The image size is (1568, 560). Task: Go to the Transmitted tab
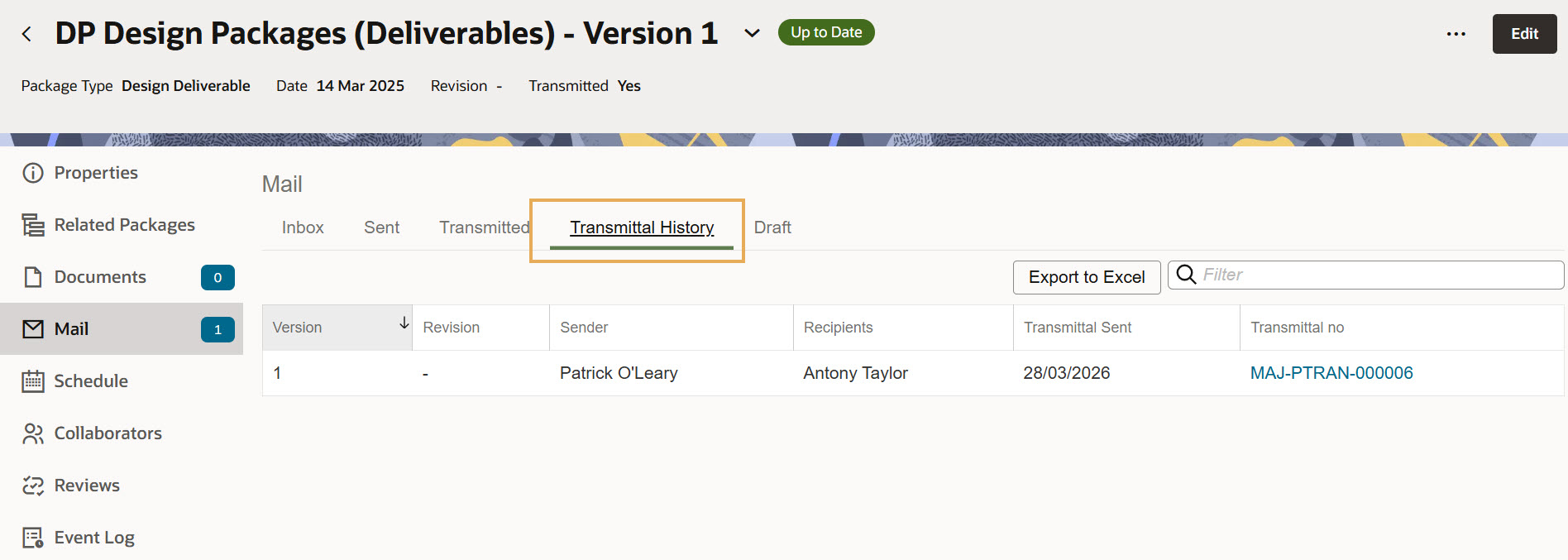[x=484, y=227]
